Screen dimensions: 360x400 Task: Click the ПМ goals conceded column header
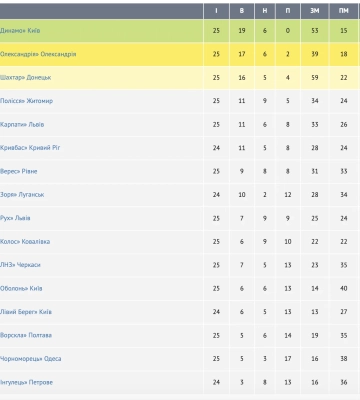click(x=344, y=11)
